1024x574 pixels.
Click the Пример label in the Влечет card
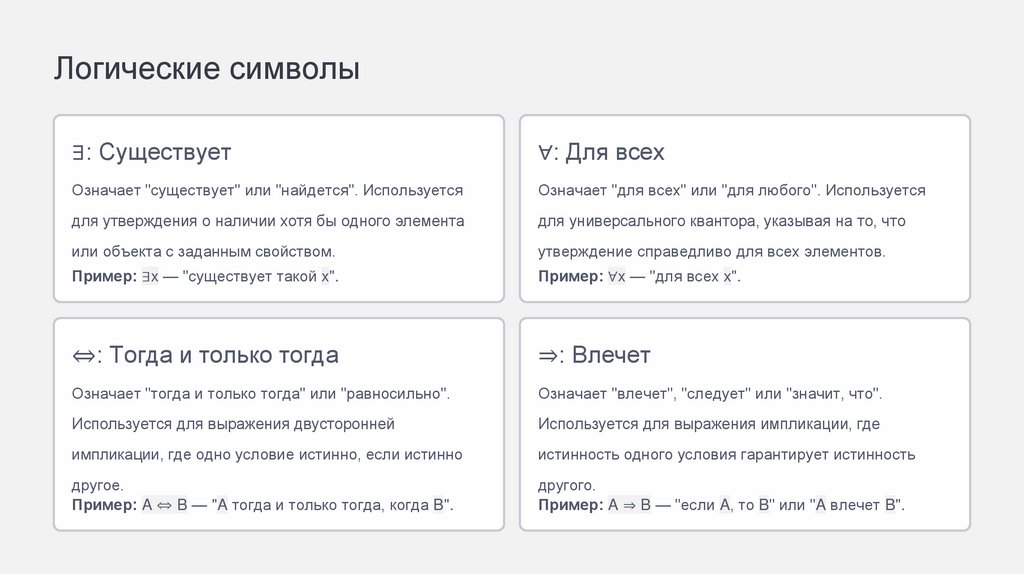571,505
